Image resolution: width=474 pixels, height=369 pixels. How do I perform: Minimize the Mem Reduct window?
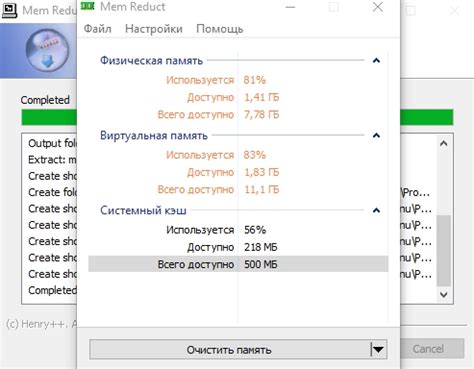pos(290,7)
